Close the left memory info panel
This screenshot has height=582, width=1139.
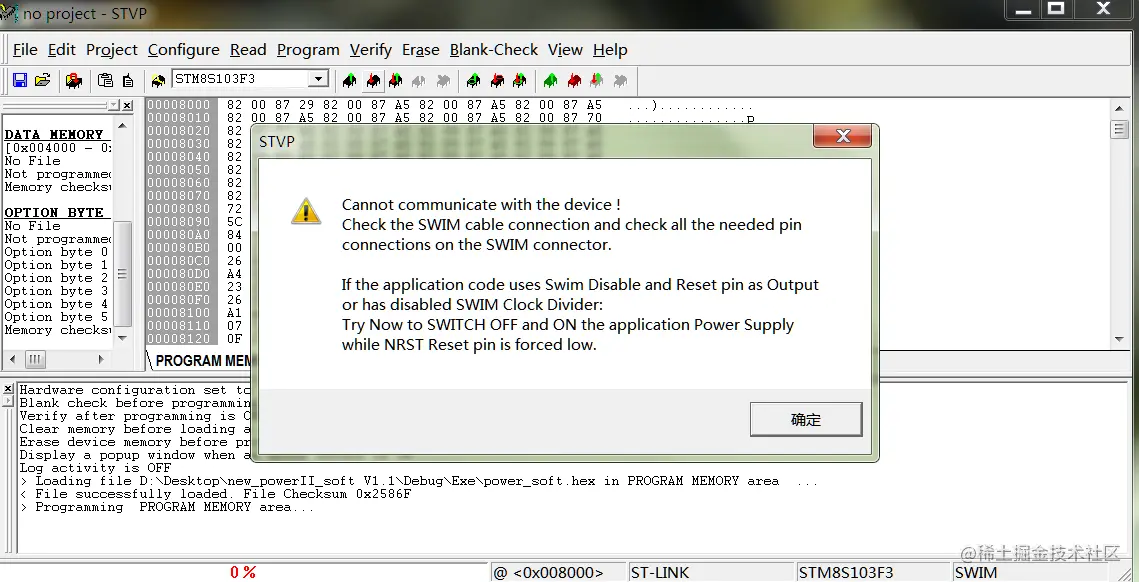pyautogui.click(x=127, y=105)
